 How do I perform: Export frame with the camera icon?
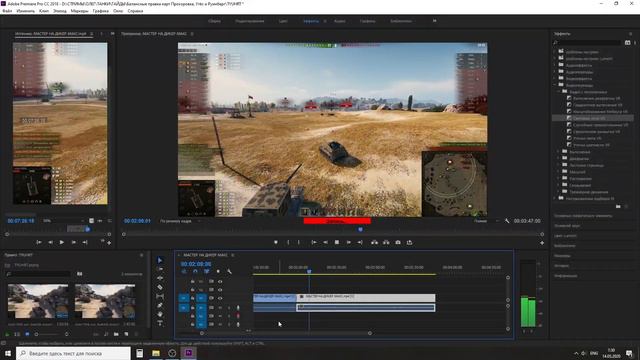(398, 242)
